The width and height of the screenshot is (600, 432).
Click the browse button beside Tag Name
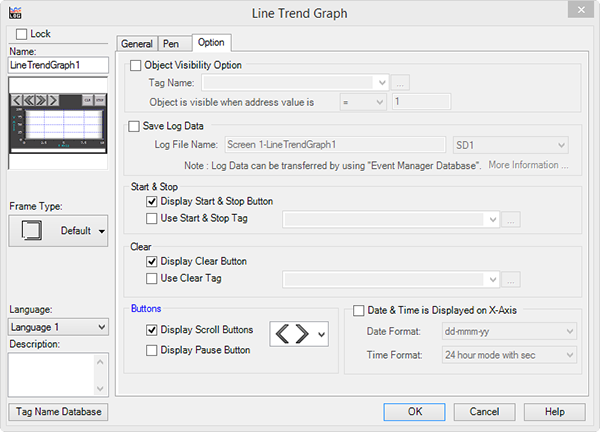tap(400, 83)
